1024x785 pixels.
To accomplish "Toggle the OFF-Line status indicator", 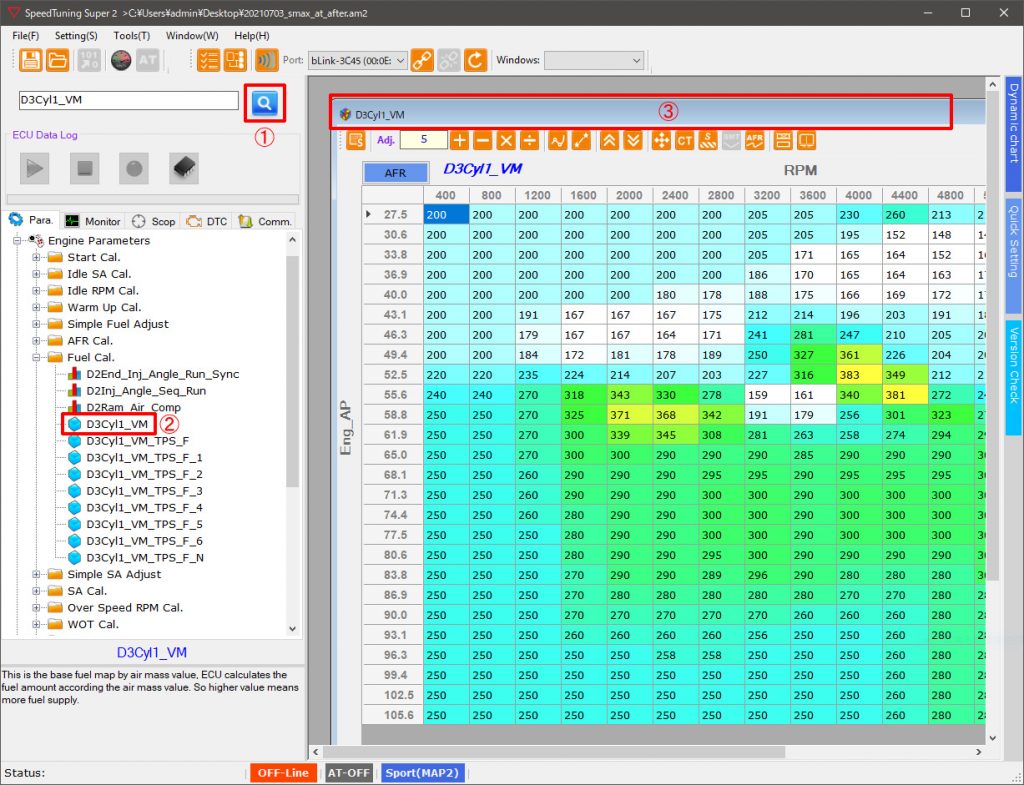I will tap(283, 773).
